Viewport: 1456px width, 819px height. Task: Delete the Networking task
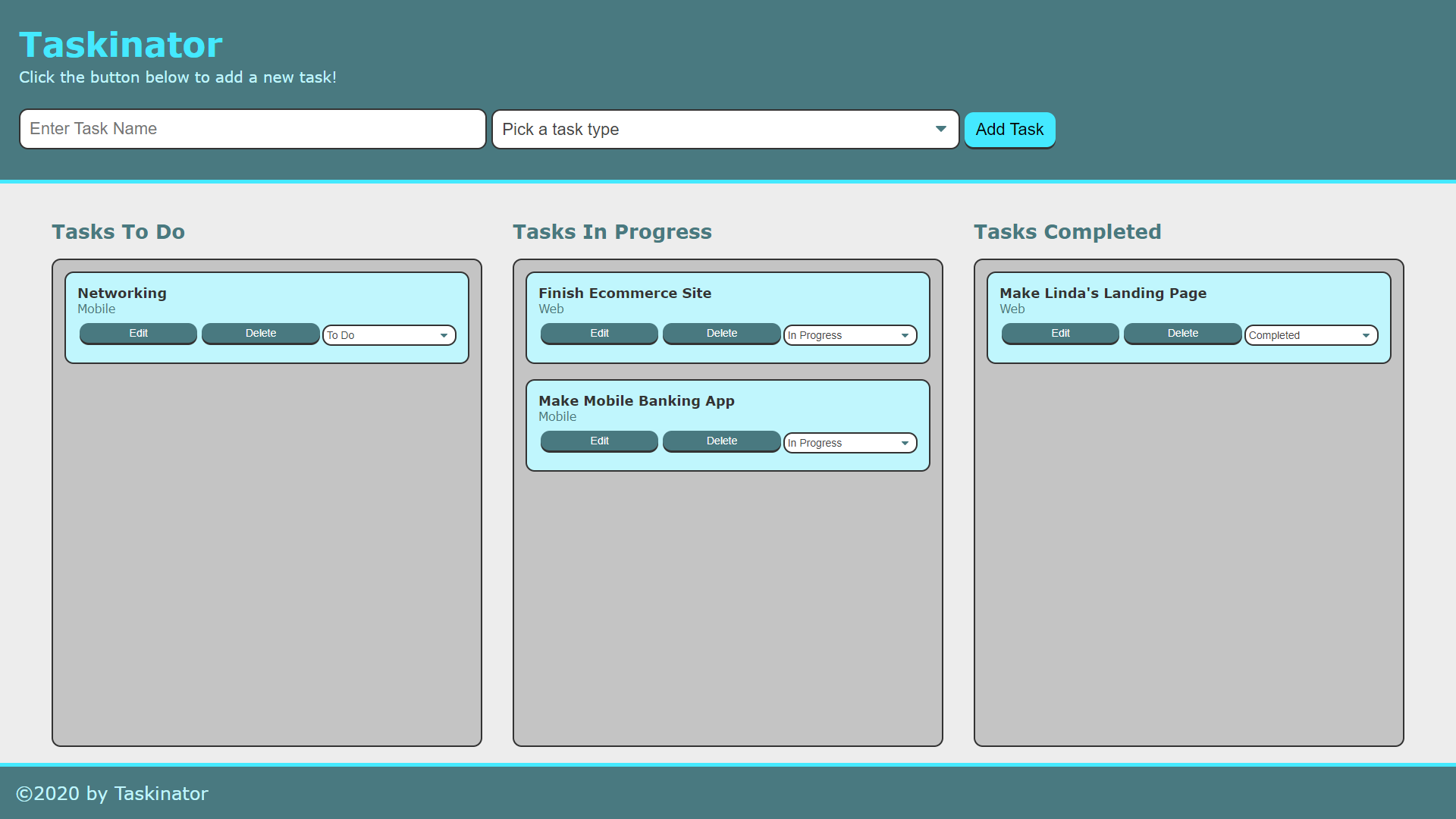coord(260,334)
